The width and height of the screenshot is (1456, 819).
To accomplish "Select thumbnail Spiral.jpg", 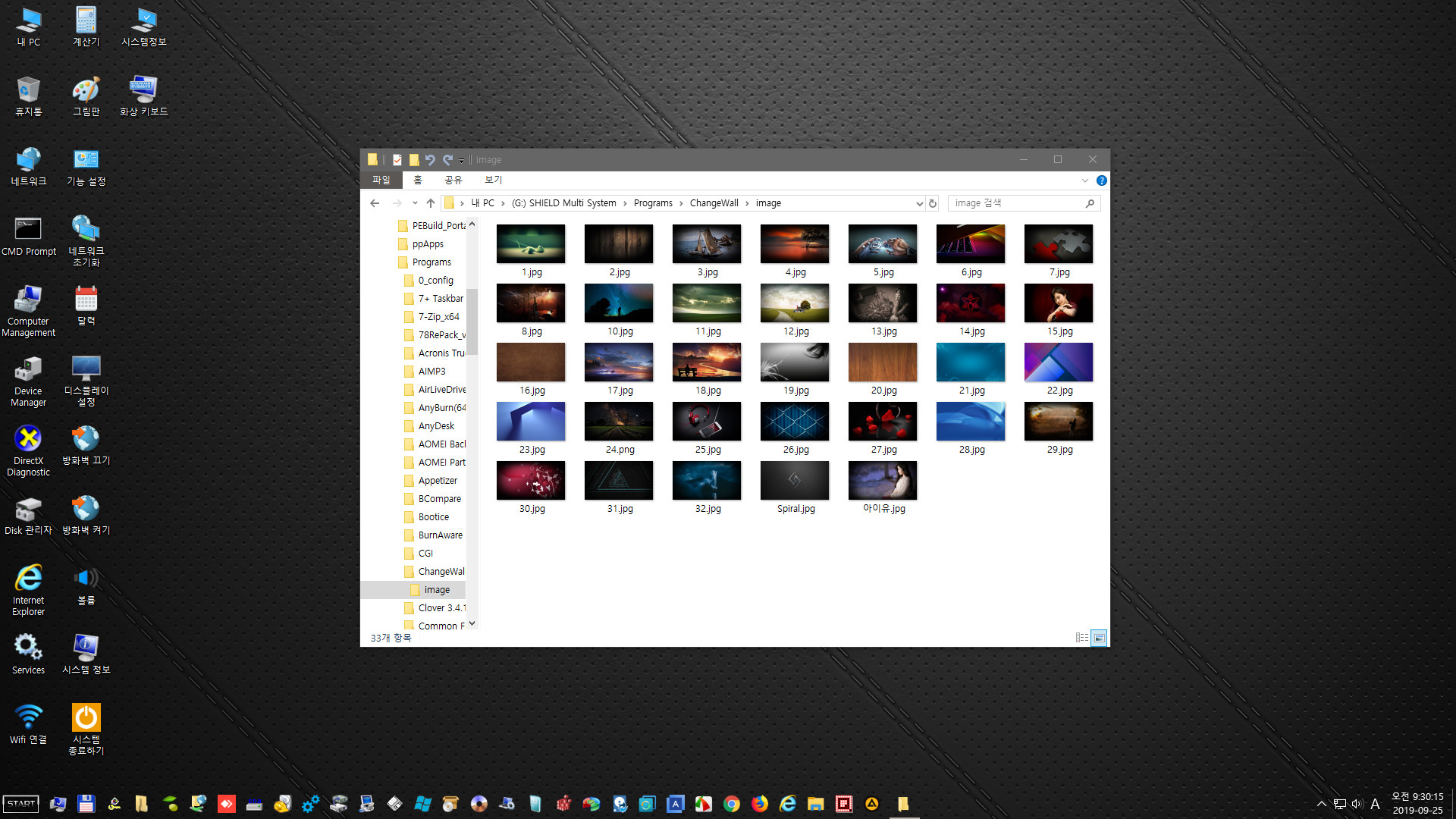I will tap(795, 488).
